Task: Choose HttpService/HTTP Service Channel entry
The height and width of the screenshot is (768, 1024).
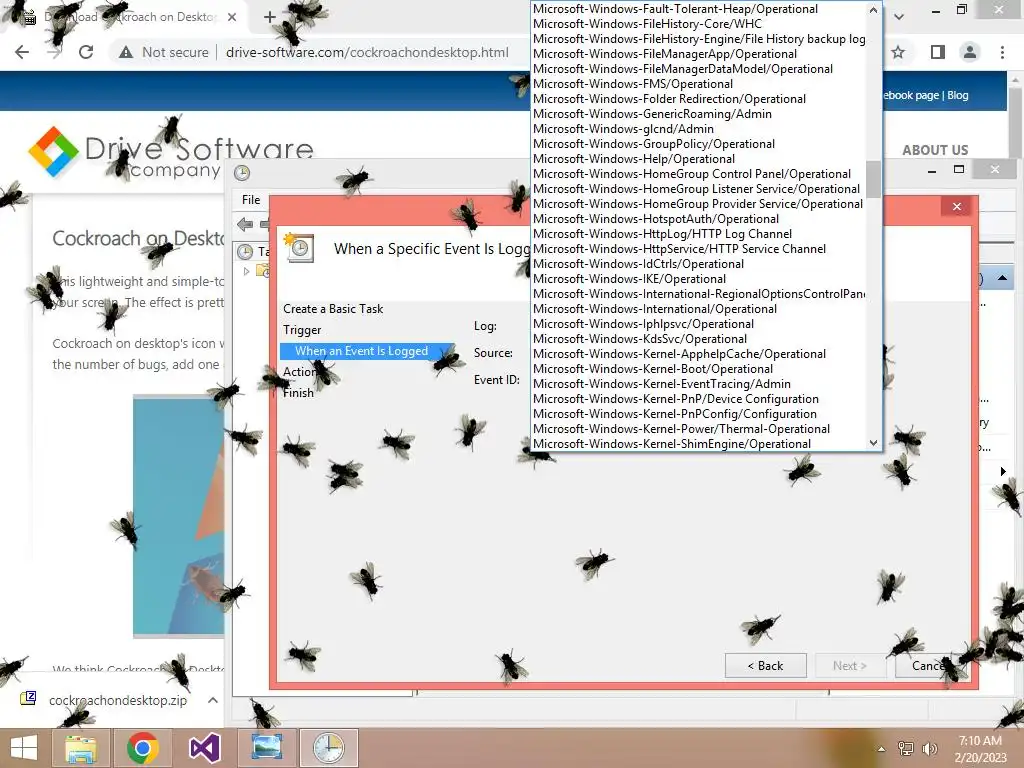Action: coord(699,249)
